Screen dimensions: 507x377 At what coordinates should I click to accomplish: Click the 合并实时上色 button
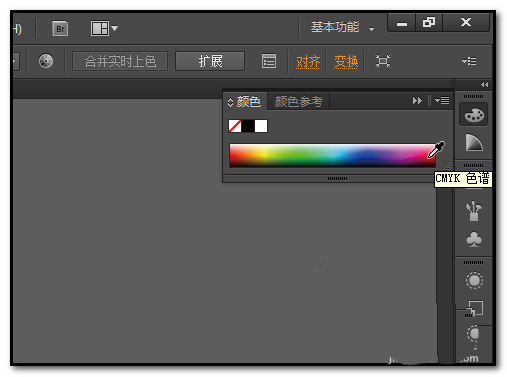click(120, 61)
